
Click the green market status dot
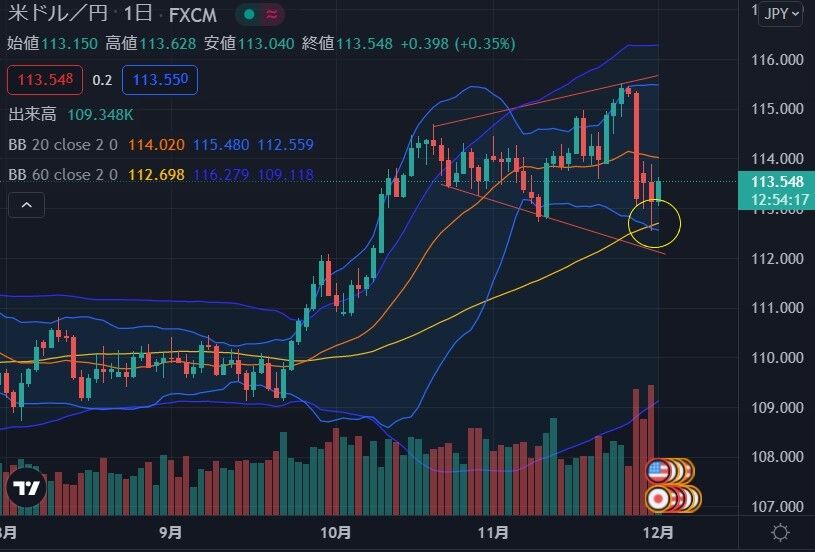coord(249,15)
